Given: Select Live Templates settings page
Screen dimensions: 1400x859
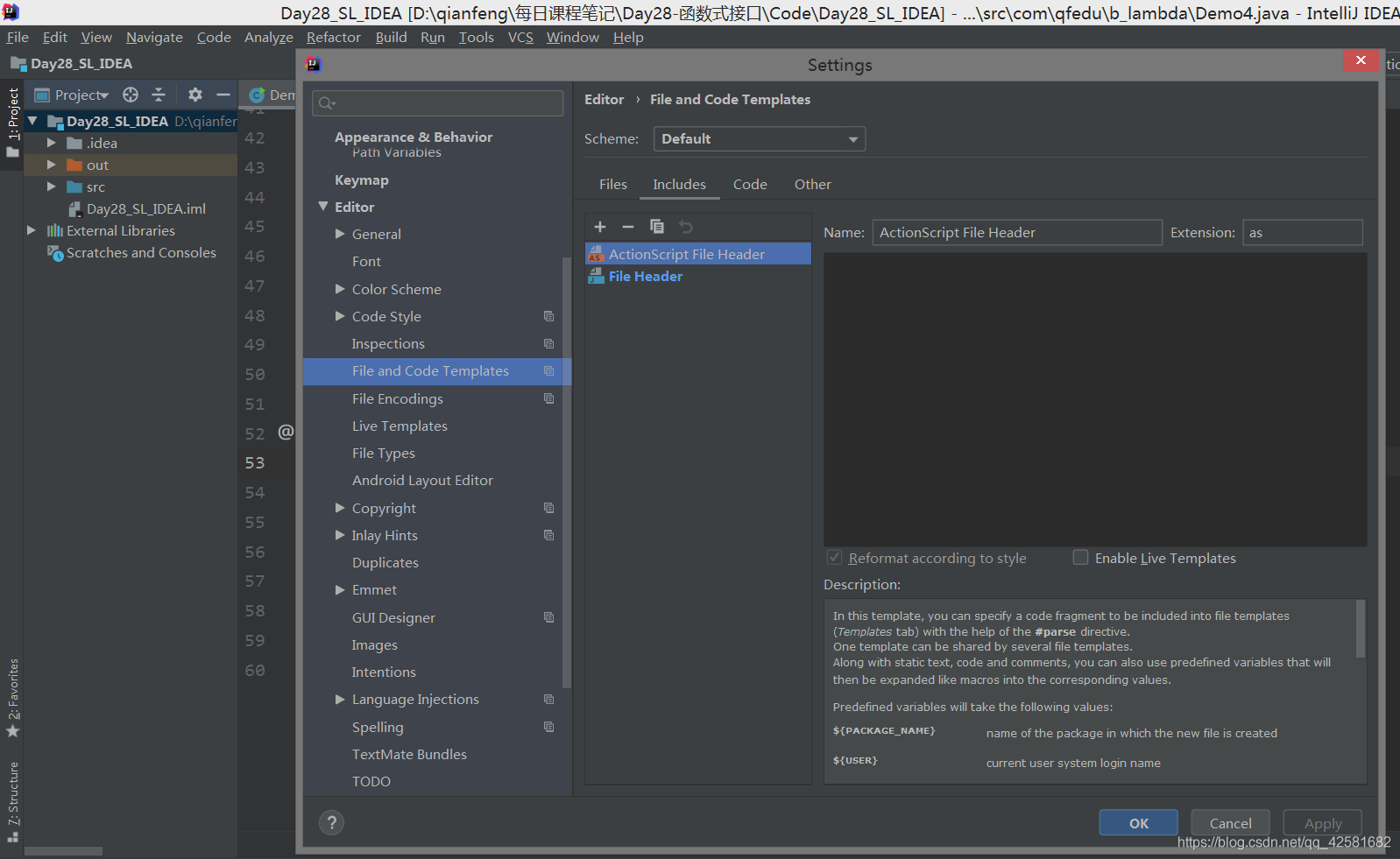Looking at the screenshot, I should 399,426.
